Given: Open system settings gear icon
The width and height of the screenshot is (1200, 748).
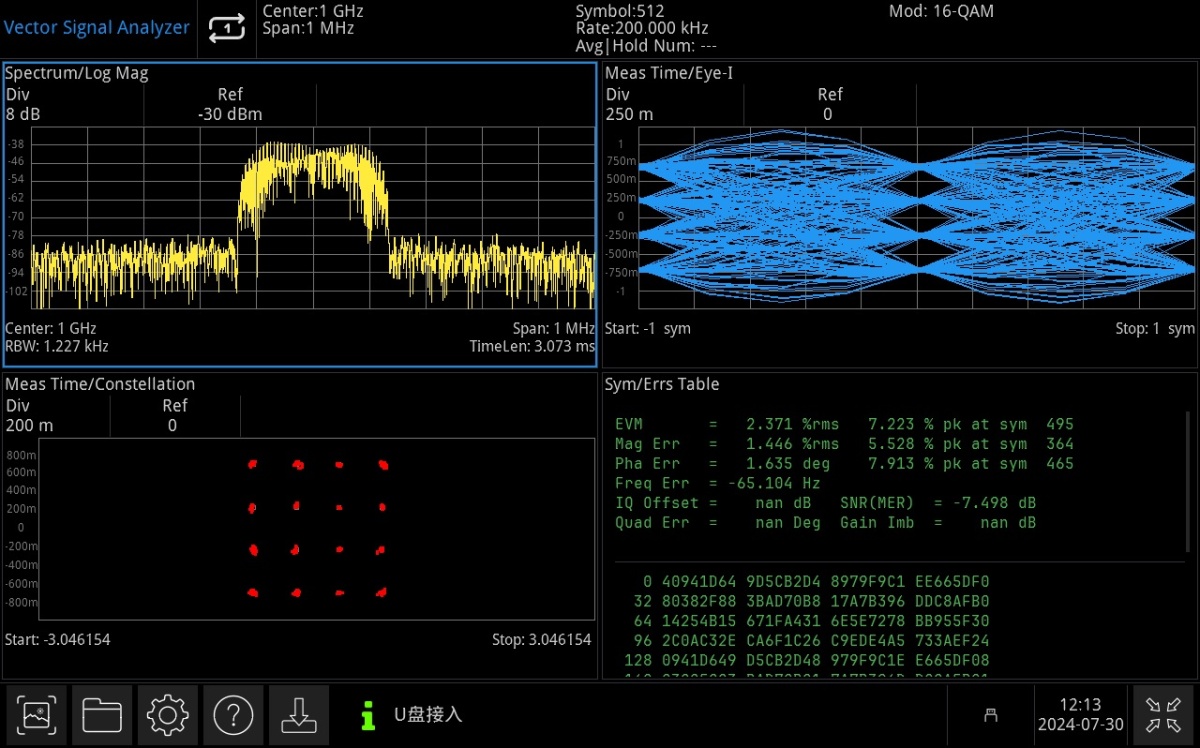Looking at the screenshot, I should coord(167,714).
